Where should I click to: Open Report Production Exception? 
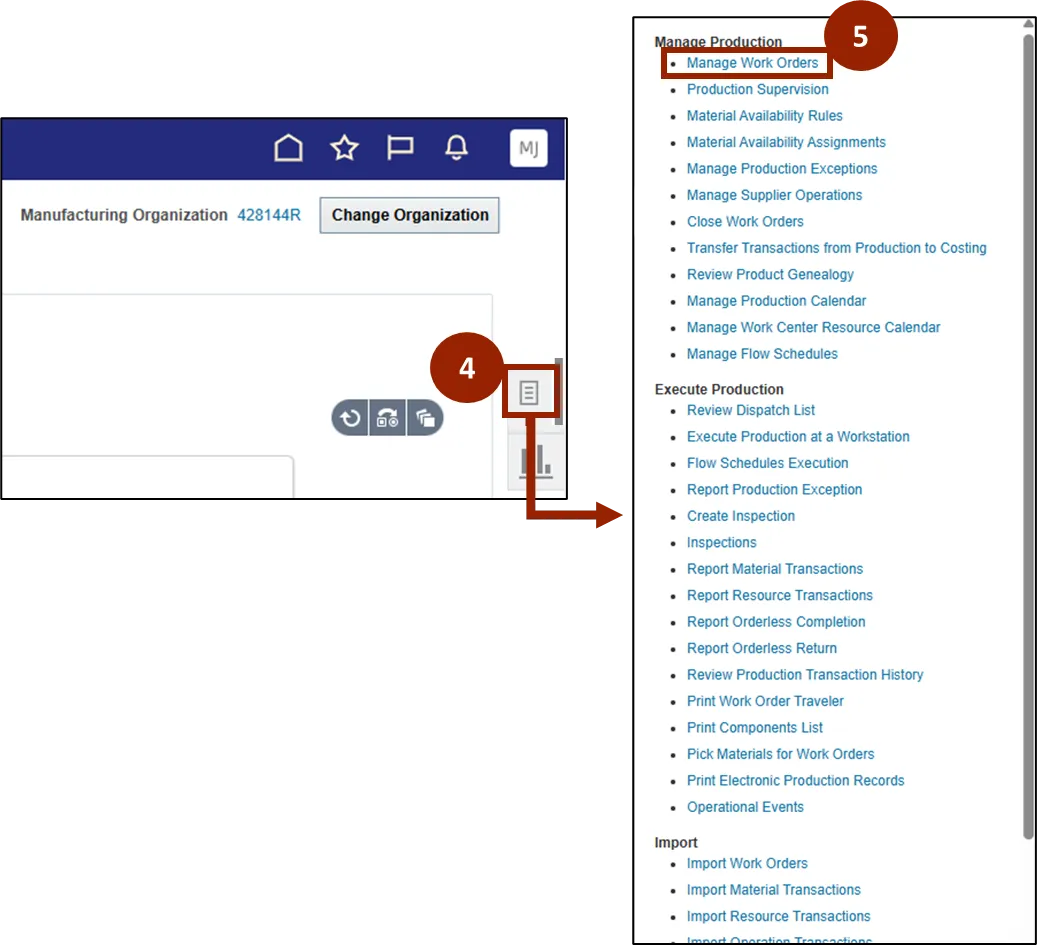(x=774, y=489)
